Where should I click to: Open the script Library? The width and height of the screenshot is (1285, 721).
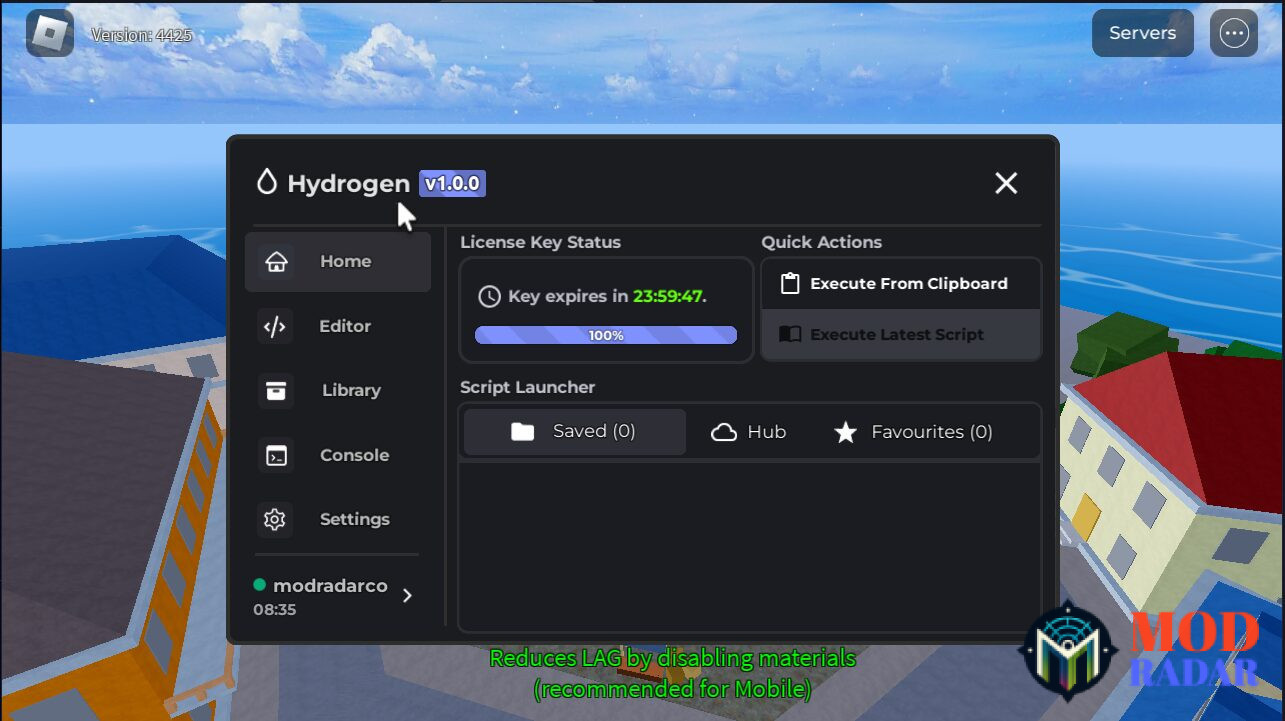(x=338, y=390)
